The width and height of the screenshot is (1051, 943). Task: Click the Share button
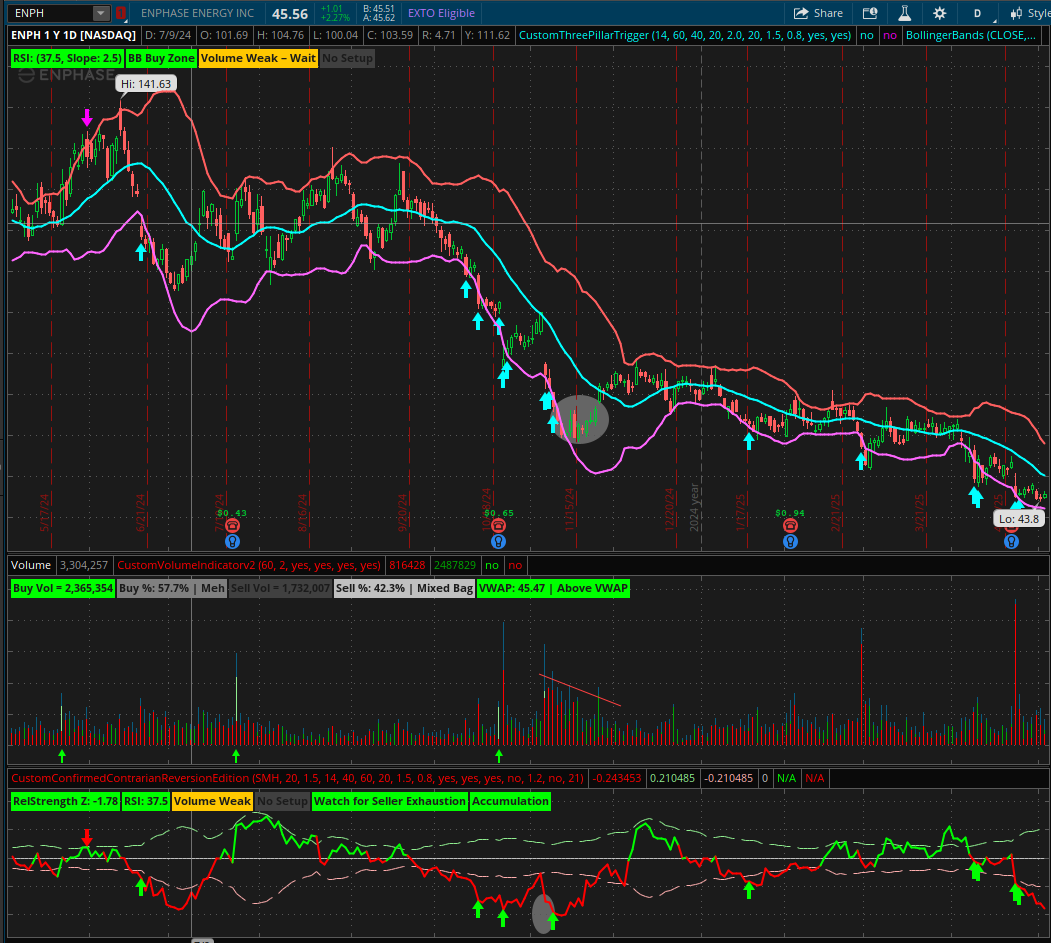click(x=818, y=13)
